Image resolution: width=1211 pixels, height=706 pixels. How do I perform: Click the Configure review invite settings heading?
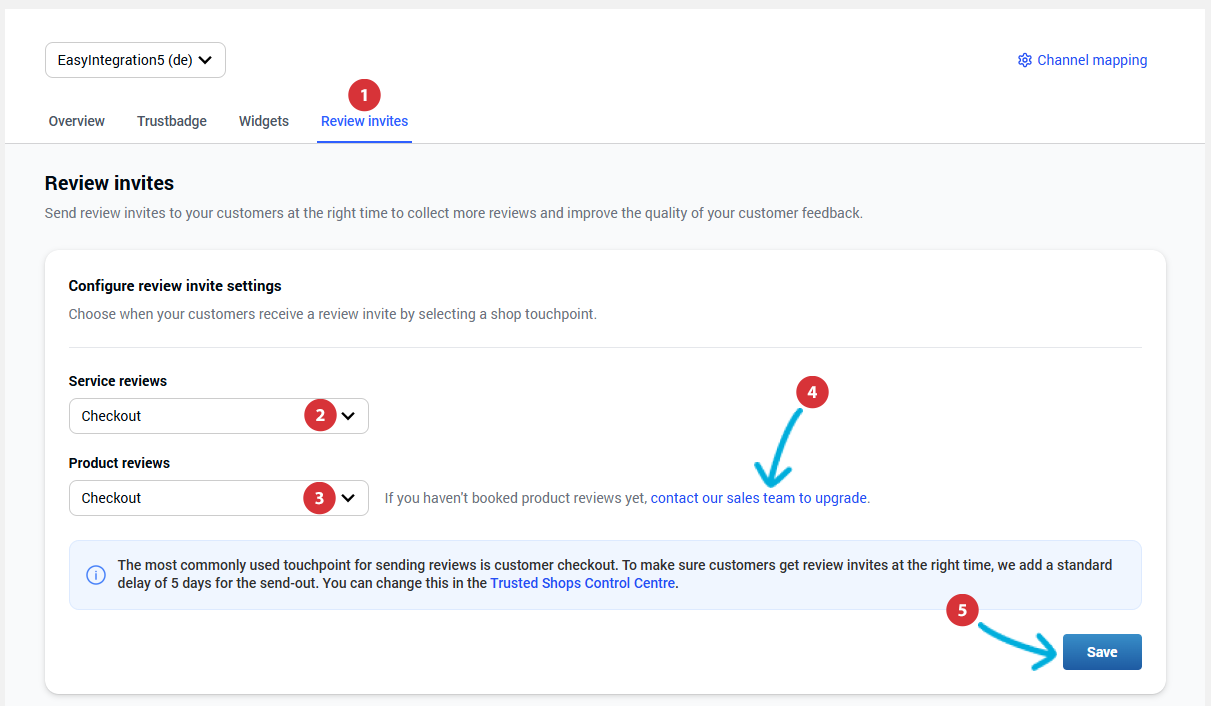175,285
